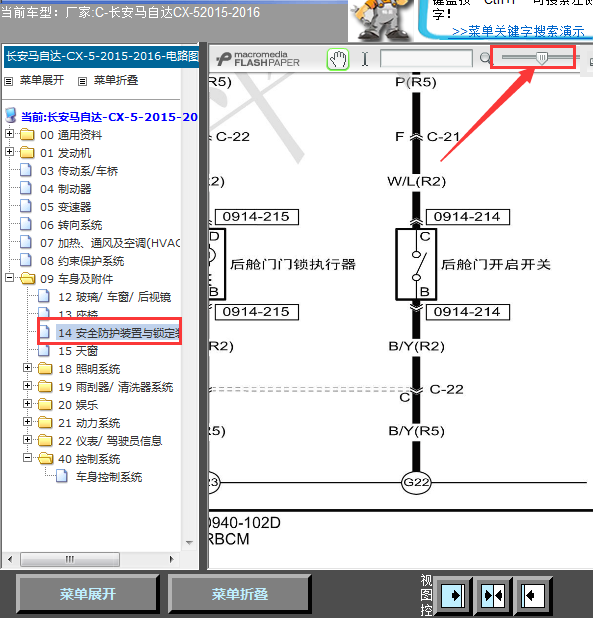The height and width of the screenshot is (618, 593).
Task: Click the Macromedia FlashPaper logo
Action: (258, 59)
